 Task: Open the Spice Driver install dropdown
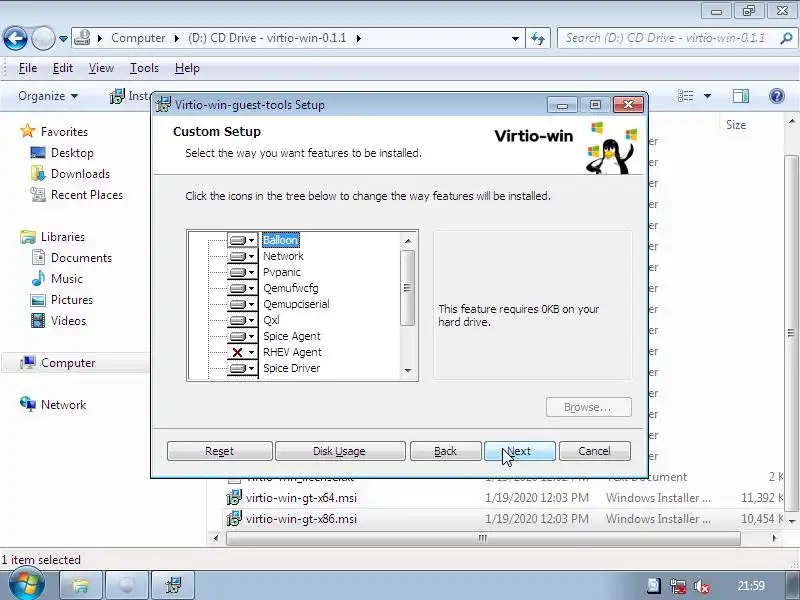242,368
